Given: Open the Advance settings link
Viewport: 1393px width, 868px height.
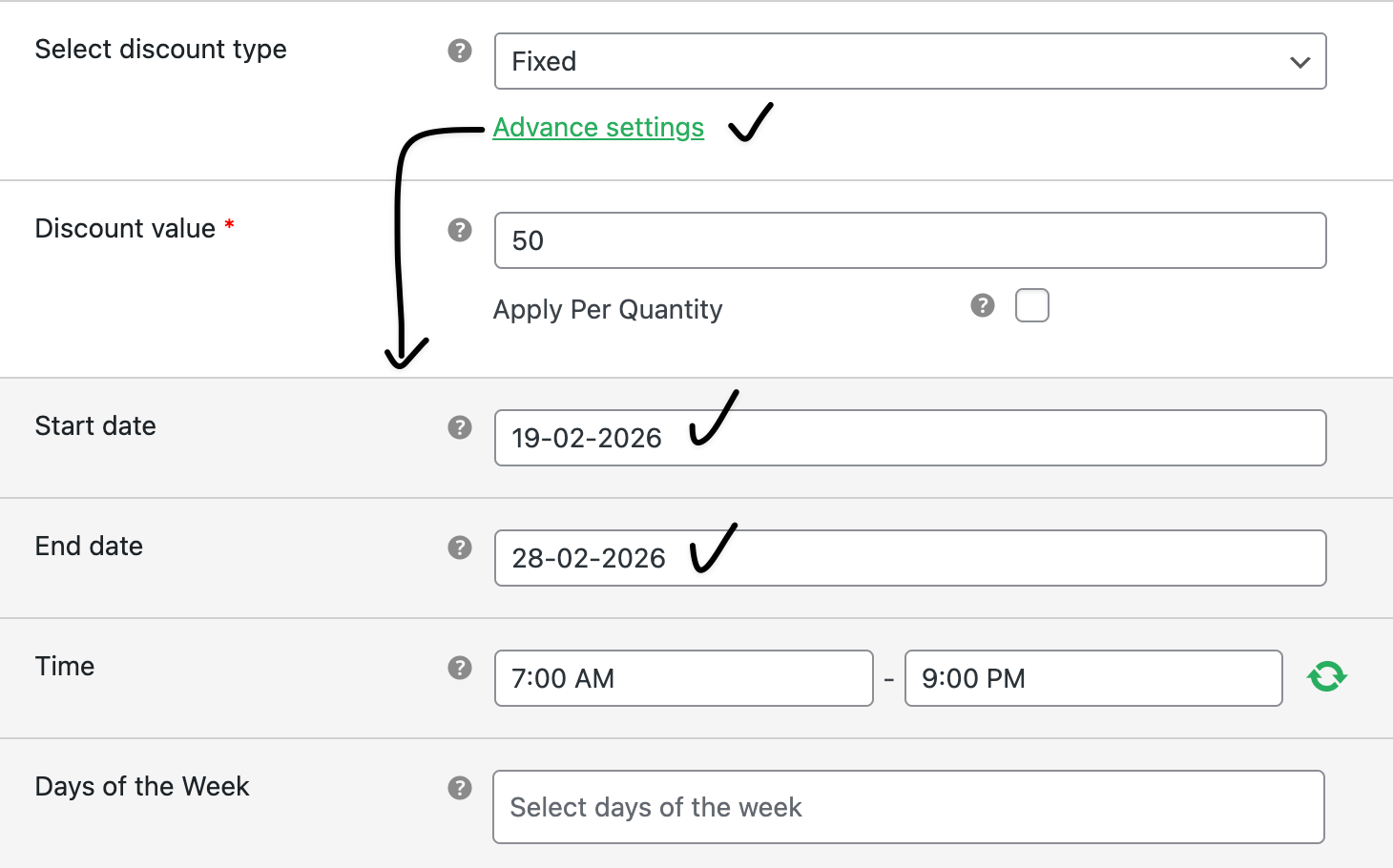Looking at the screenshot, I should pos(598,128).
